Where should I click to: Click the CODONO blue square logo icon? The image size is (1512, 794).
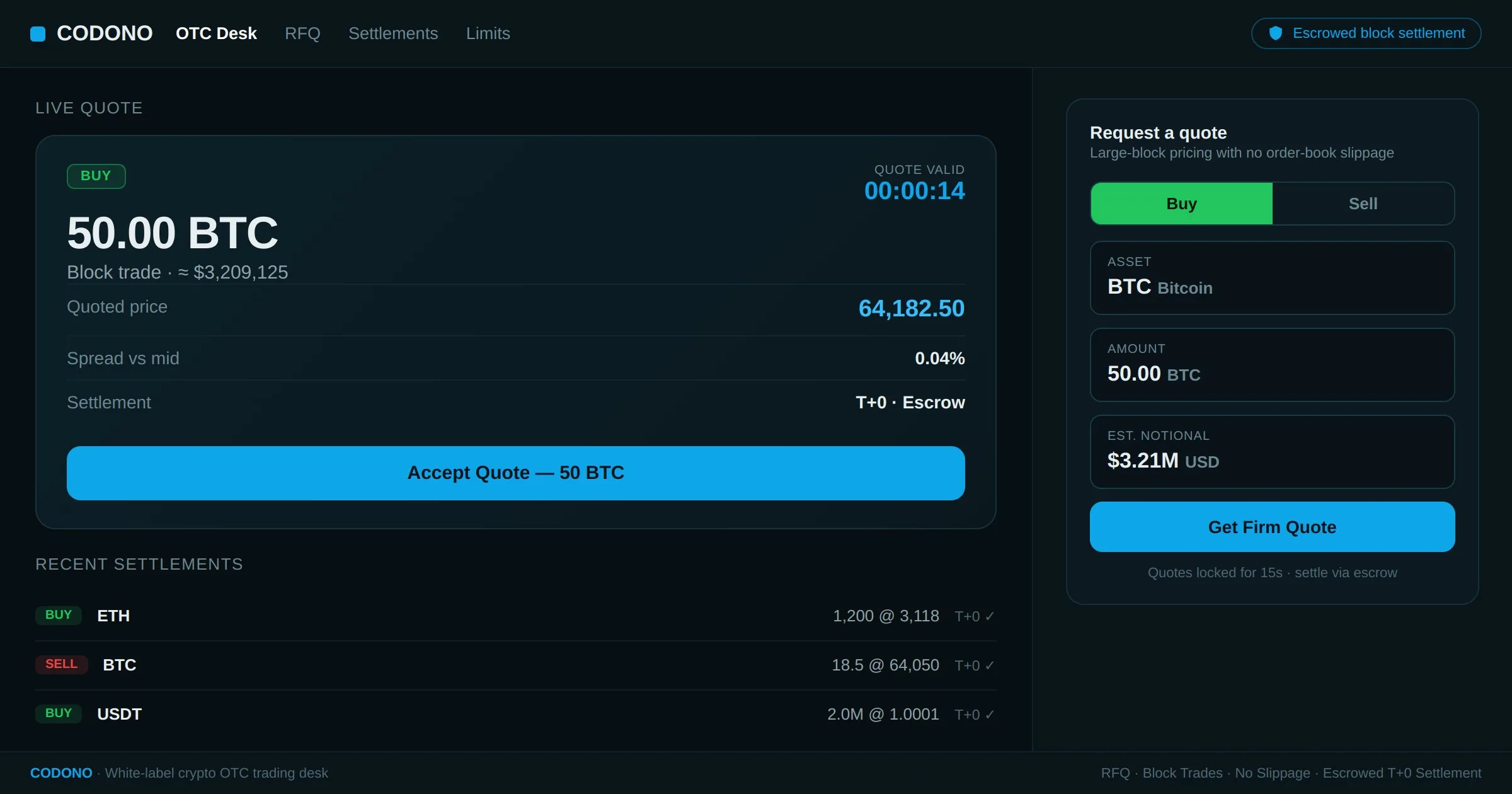click(38, 33)
